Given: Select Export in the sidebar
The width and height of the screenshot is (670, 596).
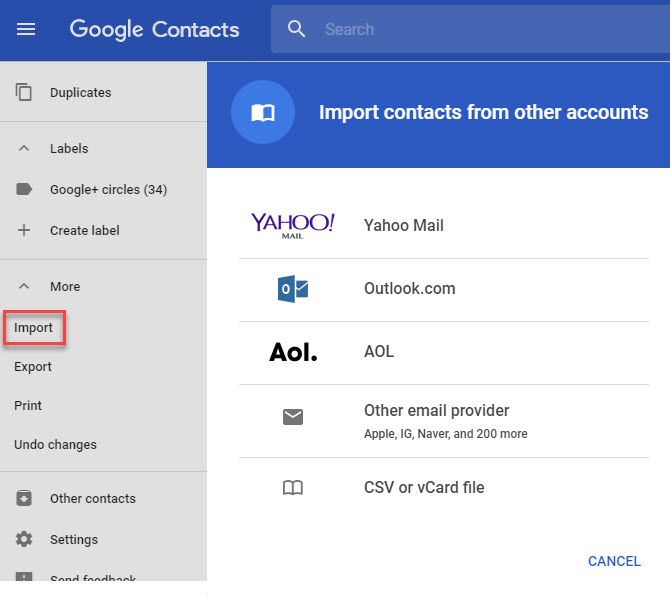Looking at the screenshot, I should click(x=33, y=366).
